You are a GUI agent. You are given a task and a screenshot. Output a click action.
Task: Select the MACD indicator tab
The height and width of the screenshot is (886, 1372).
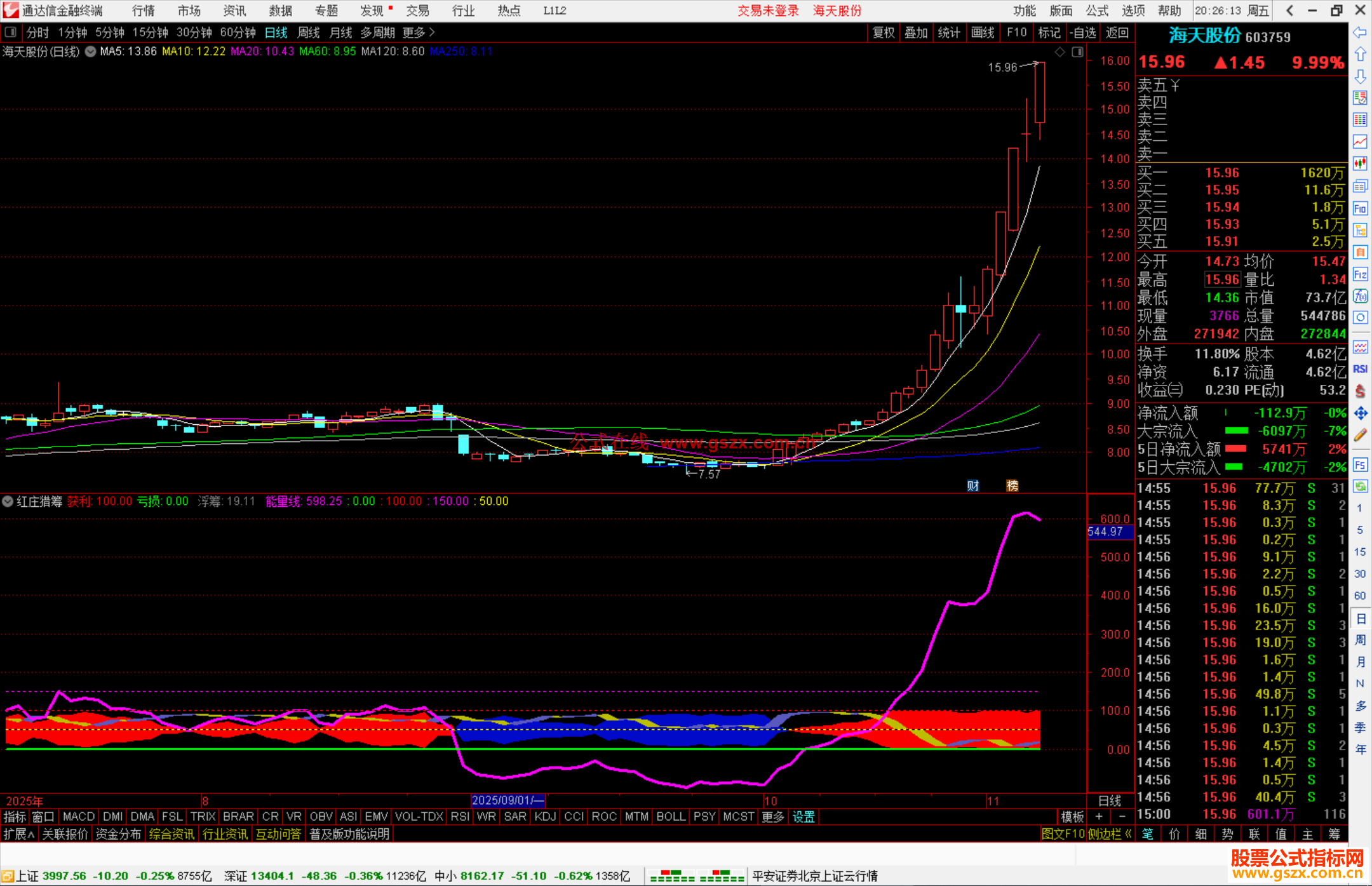tap(79, 817)
